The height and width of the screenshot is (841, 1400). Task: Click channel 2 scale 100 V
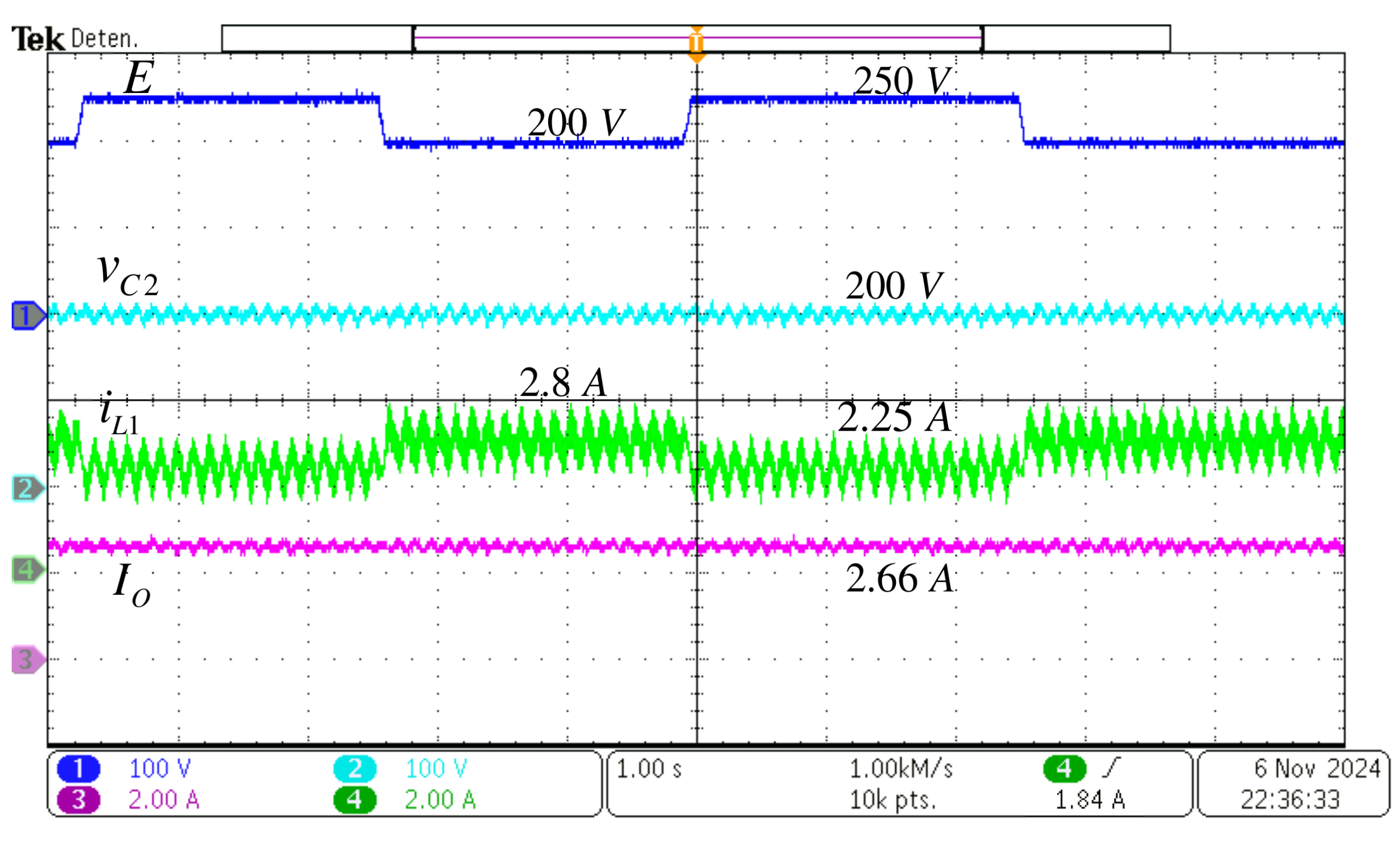pyautogui.click(x=437, y=769)
